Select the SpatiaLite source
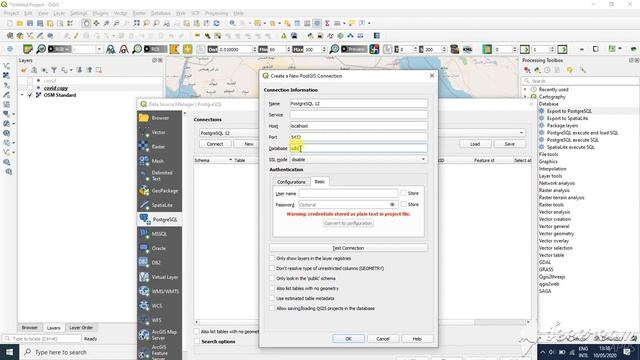 pos(160,205)
